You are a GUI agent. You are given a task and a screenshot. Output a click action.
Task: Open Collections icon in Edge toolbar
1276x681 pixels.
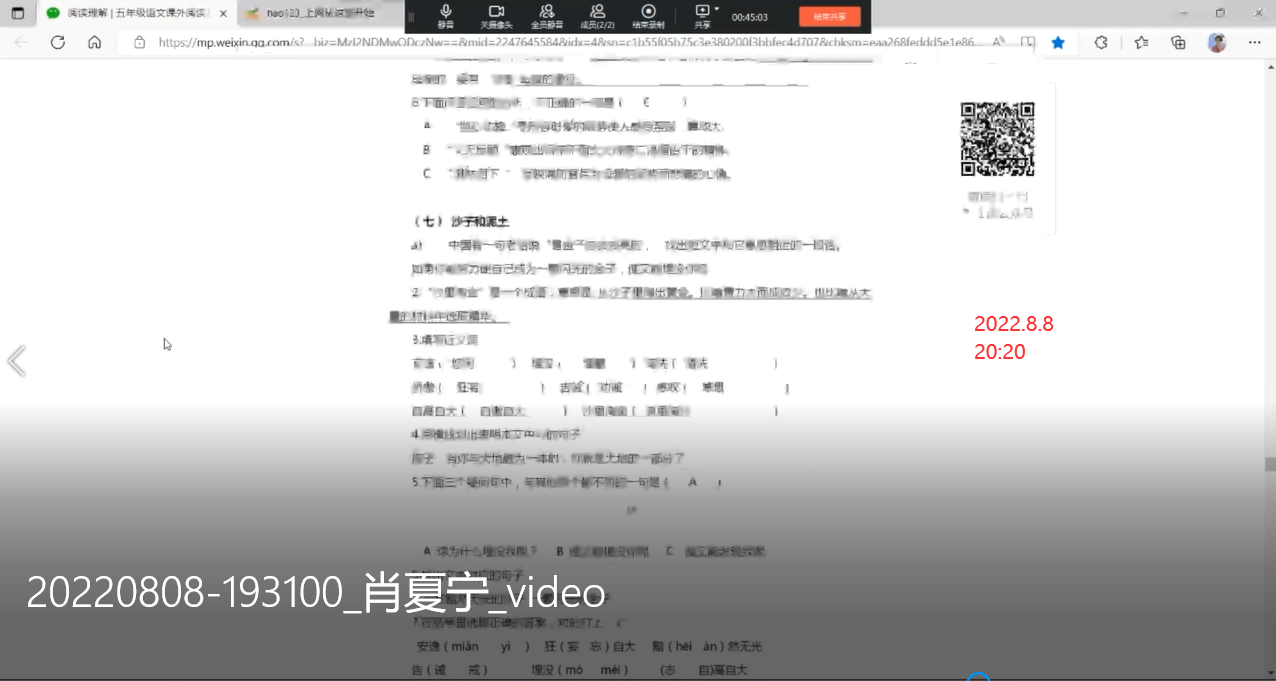[1178, 42]
